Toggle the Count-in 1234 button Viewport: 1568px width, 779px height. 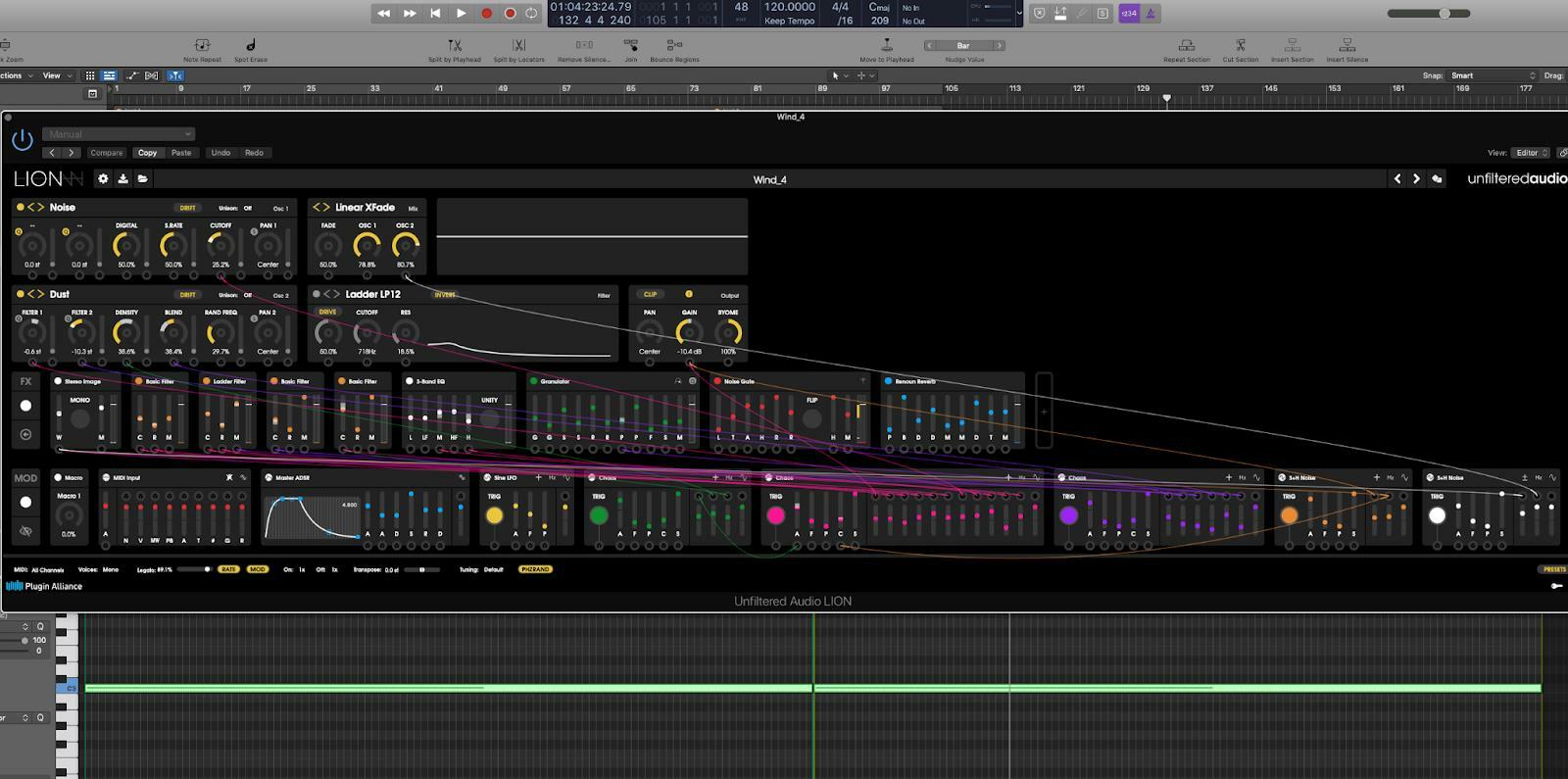click(x=1129, y=13)
